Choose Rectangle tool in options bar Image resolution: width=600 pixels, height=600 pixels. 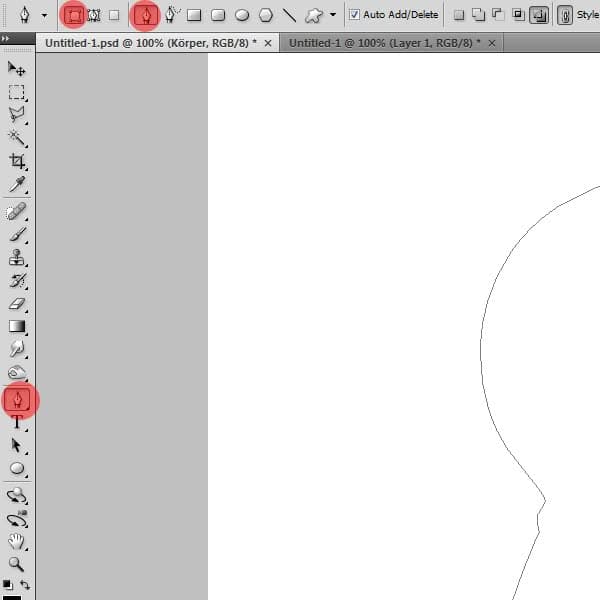tap(194, 15)
